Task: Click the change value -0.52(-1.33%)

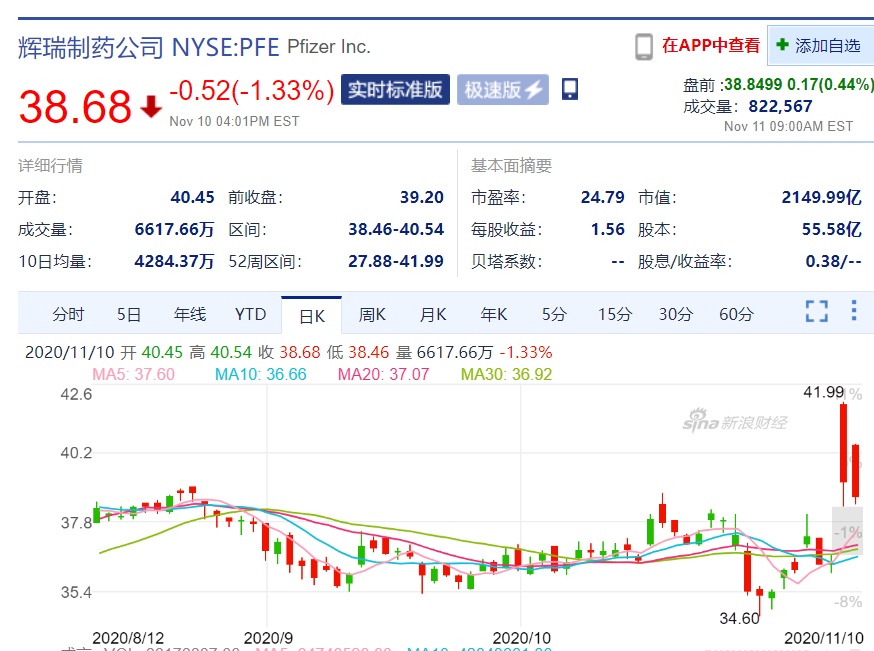Action: (251, 90)
